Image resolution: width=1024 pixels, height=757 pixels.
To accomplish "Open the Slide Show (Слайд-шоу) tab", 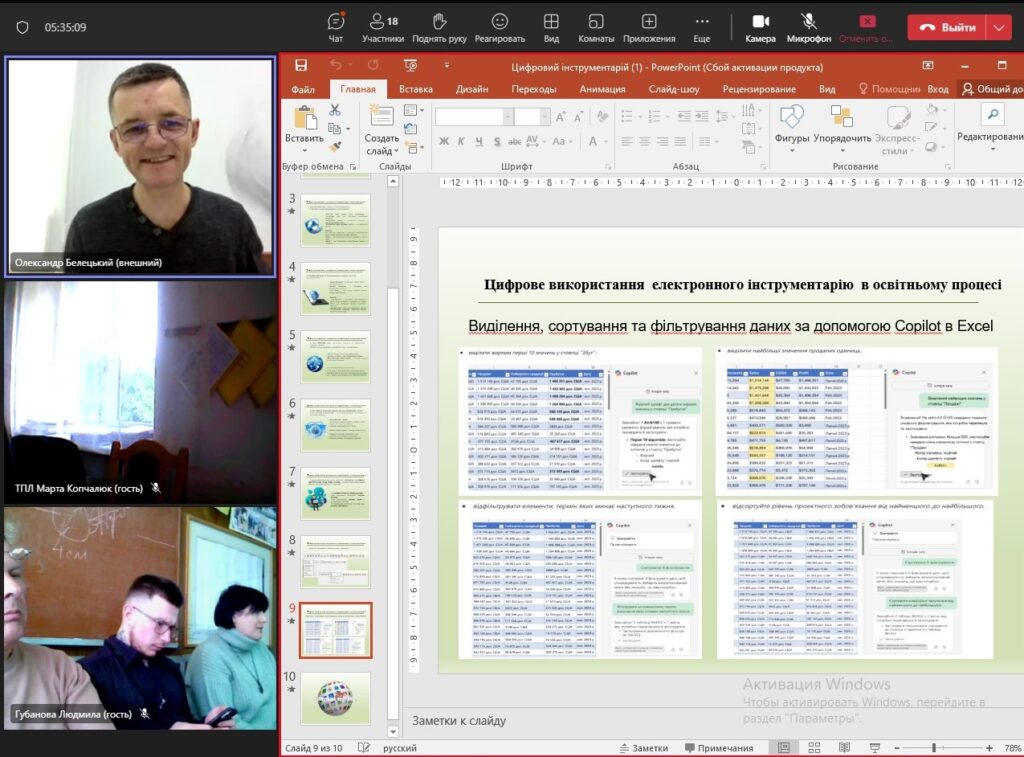I will [x=673, y=89].
